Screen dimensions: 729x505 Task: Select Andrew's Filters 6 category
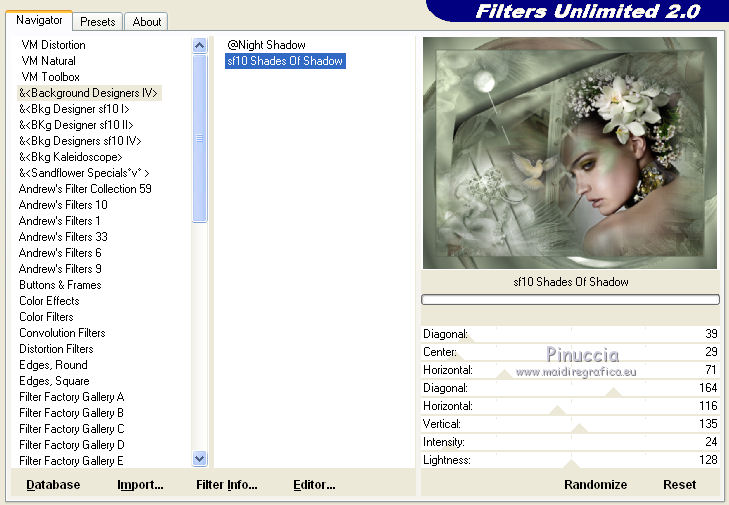pyautogui.click(x=60, y=252)
